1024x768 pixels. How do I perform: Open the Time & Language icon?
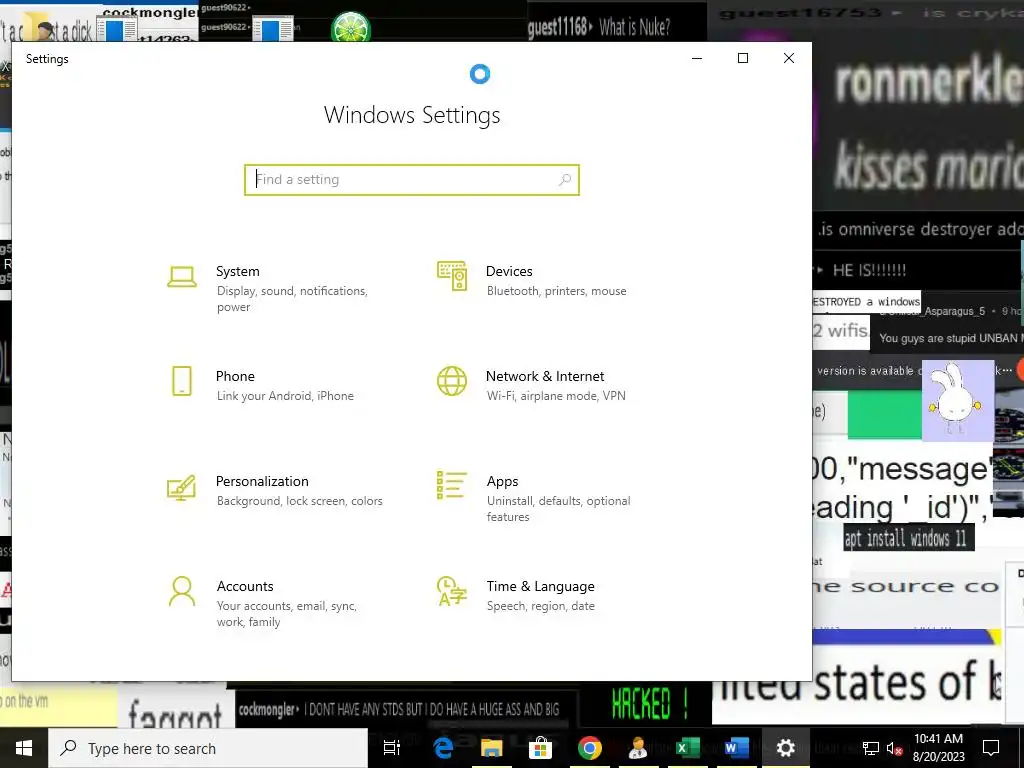452,591
